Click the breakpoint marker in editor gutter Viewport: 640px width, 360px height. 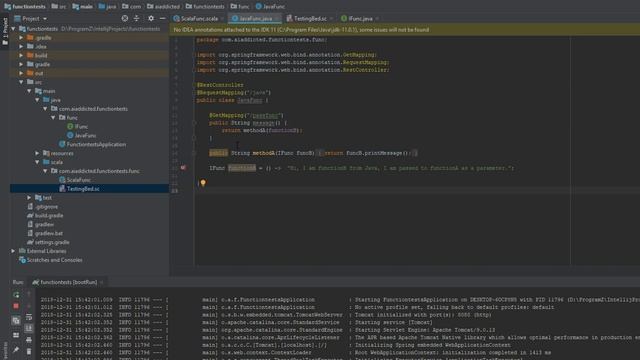pyautogui.click(x=184, y=168)
